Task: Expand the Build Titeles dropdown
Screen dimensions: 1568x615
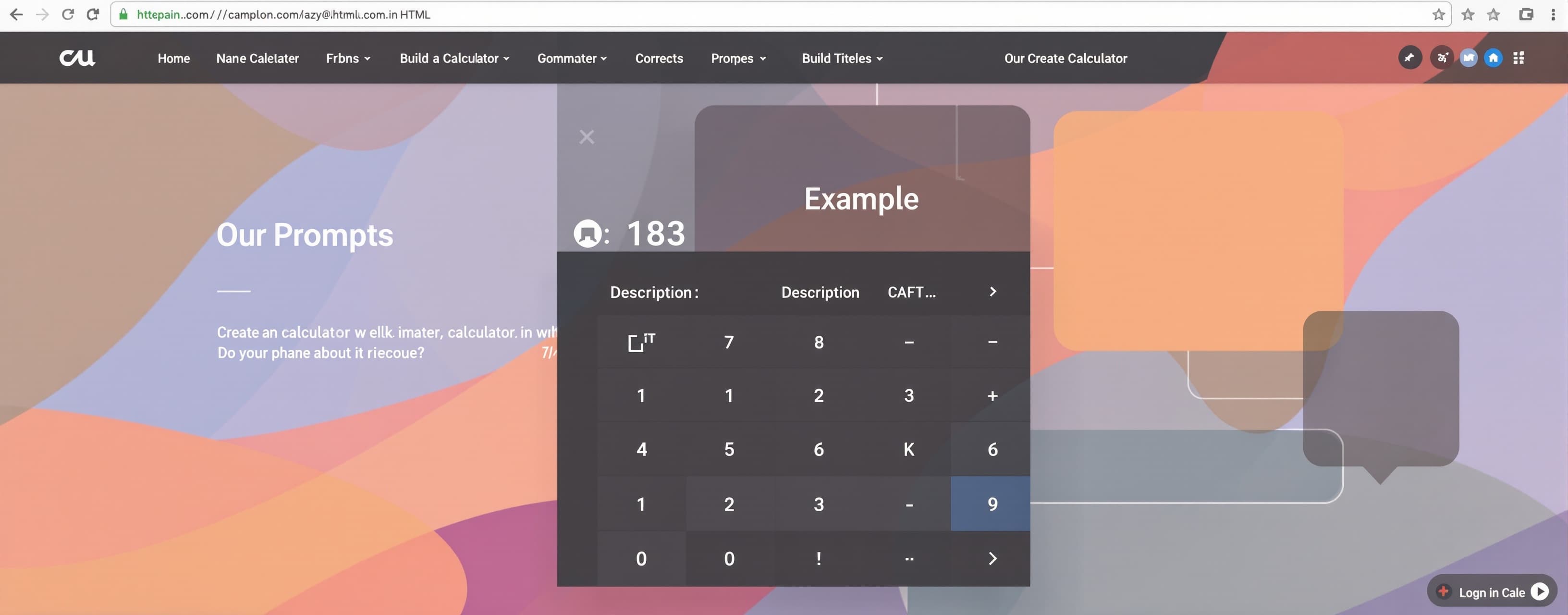Action: pyautogui.click(x=842, y=59)
